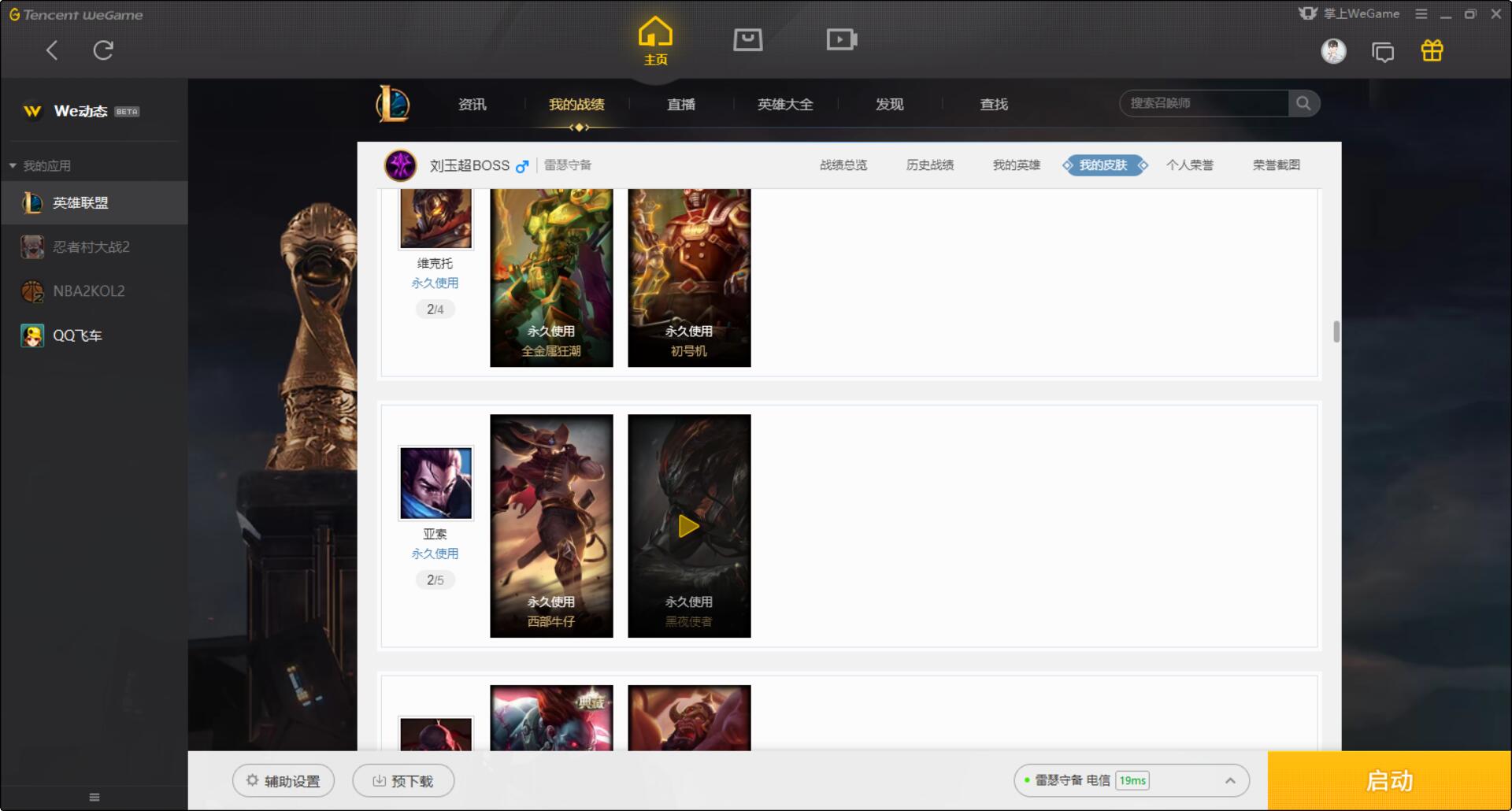Select NBA2KOL2 in sidebar
The image size is (1512, 811).
pyautogui.click(x=94, y=291)
